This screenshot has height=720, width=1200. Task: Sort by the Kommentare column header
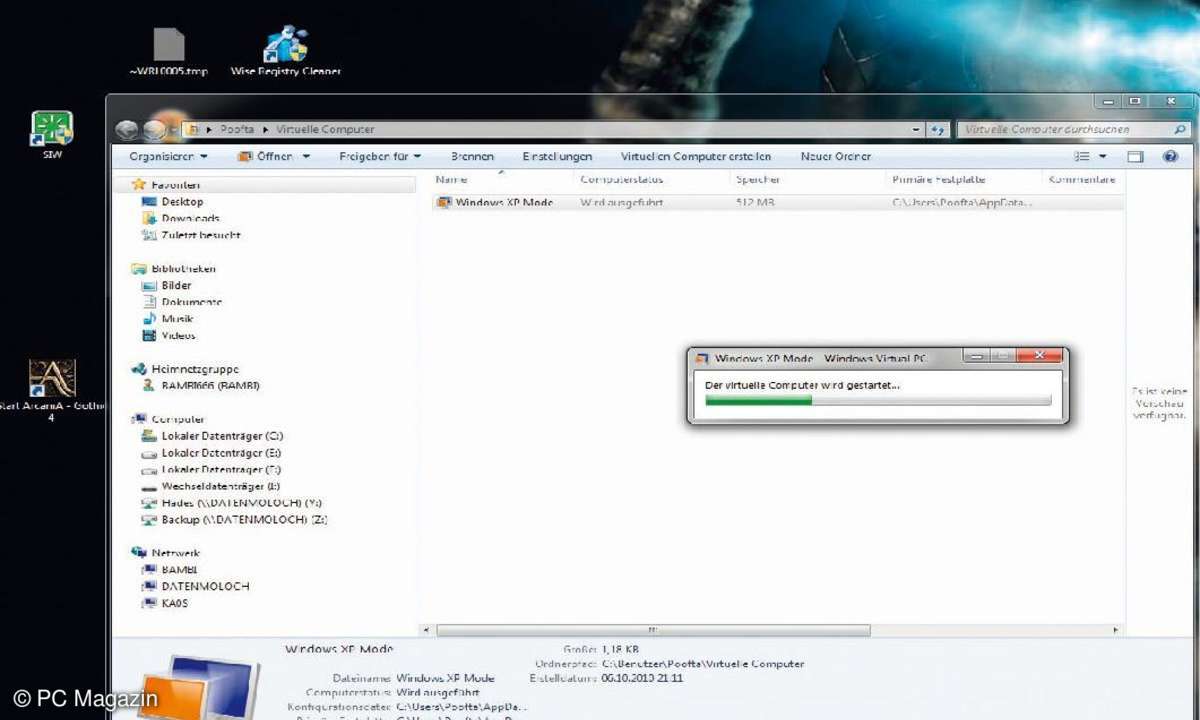pyautogui.click(x=1082, y=180)
